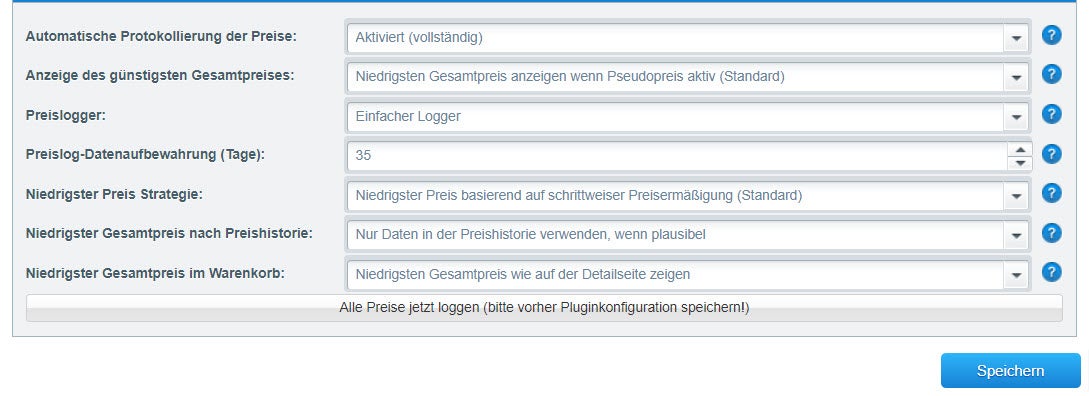1089x396 pixels.
Task: Open the Preishistorie plausibel dropdown
Action: 688,235
